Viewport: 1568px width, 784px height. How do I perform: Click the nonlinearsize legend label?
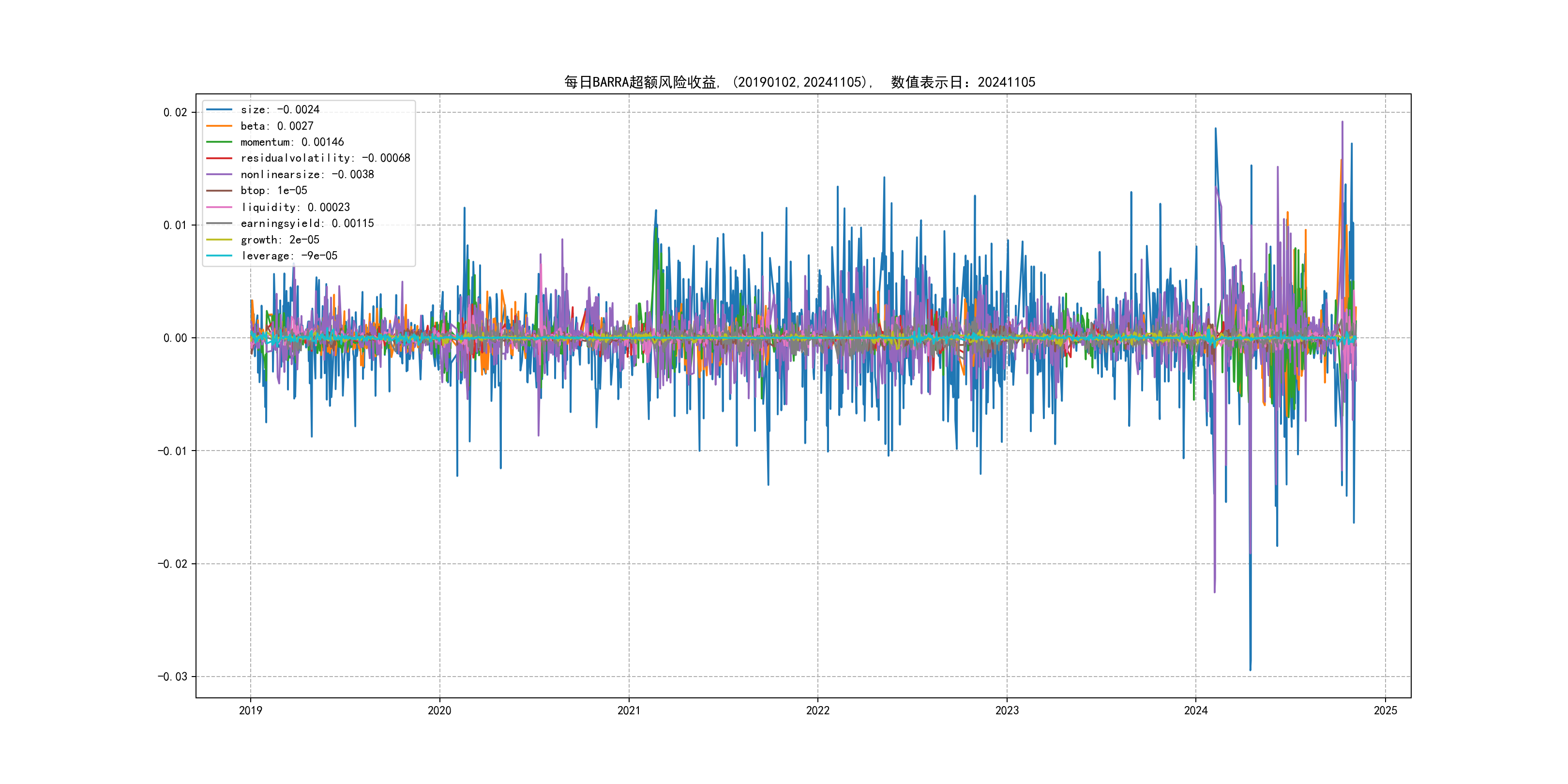coord(307,175)
